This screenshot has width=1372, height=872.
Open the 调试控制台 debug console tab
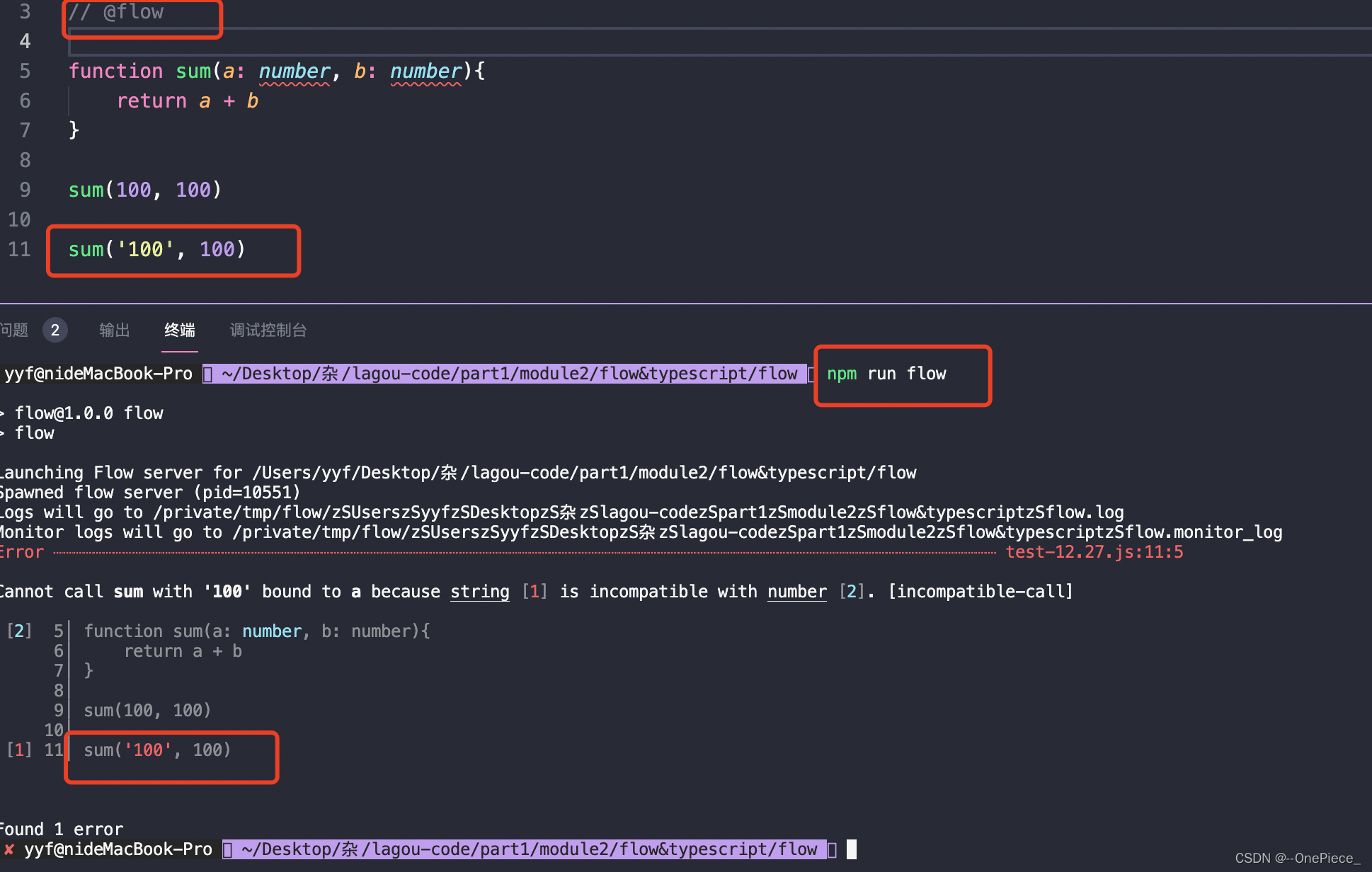click(x=268, y=330)
